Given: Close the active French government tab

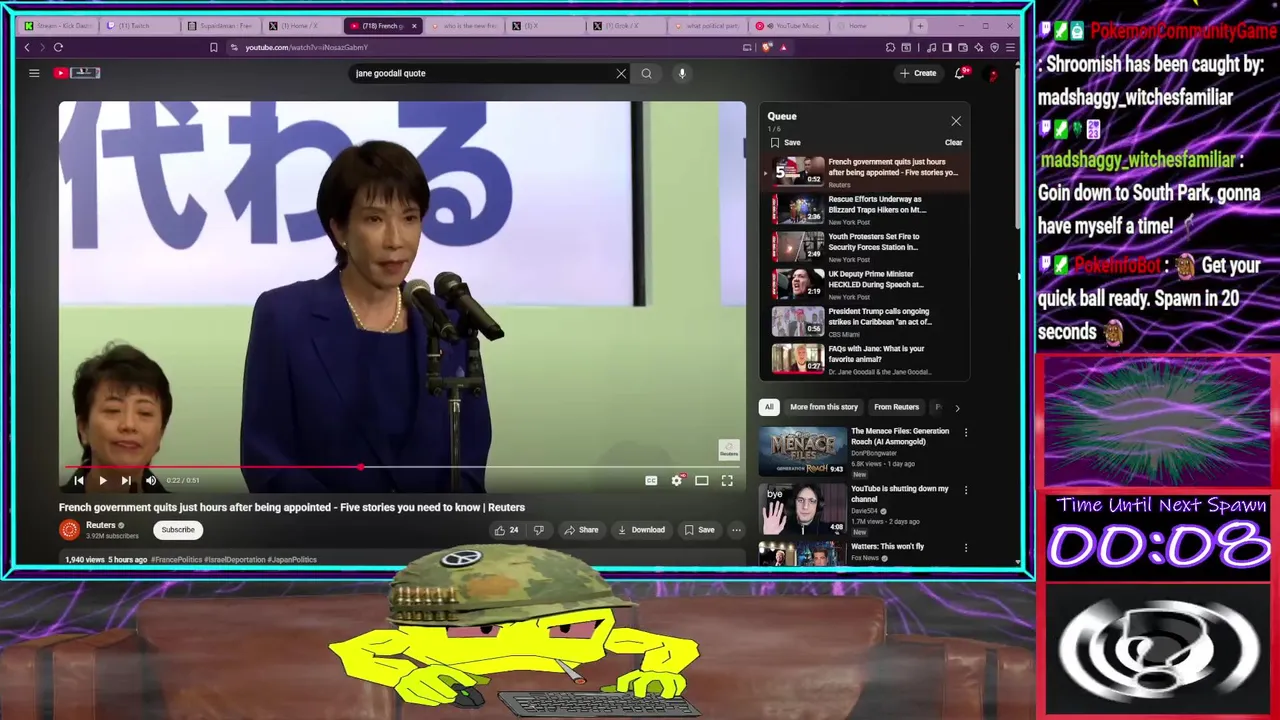Looking at the screenshot, I should [414, 26].
